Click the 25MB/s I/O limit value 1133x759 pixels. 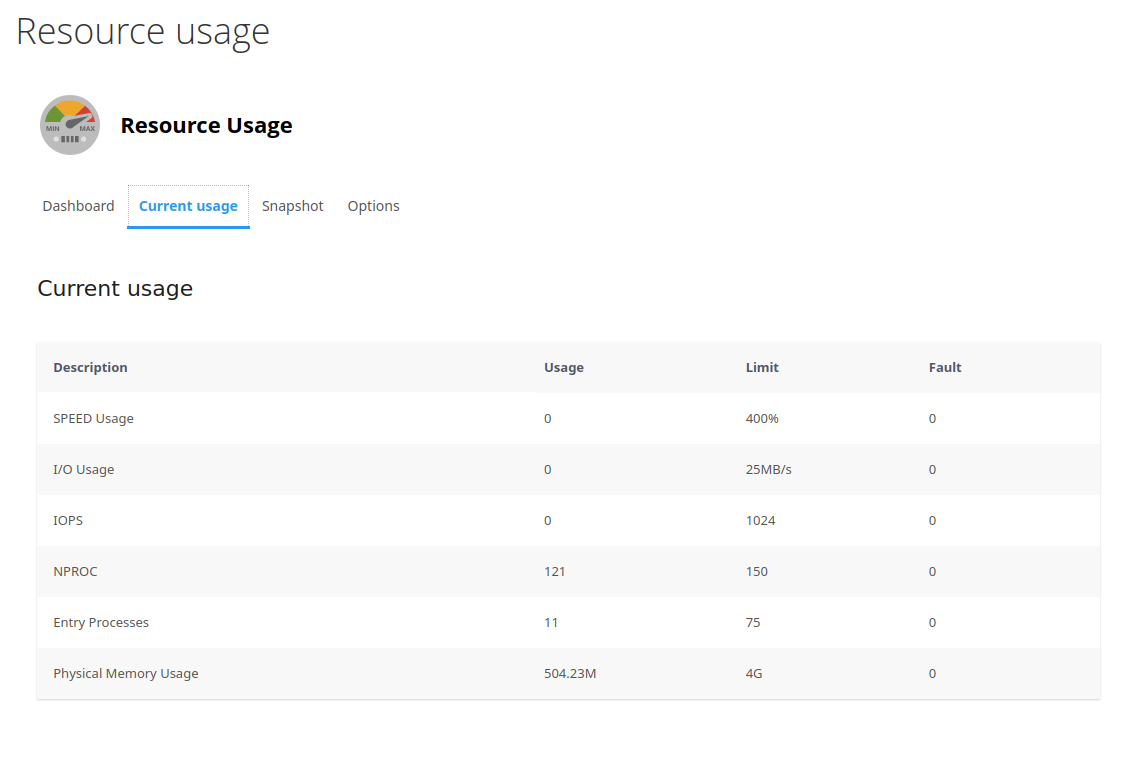coord(768,469)
